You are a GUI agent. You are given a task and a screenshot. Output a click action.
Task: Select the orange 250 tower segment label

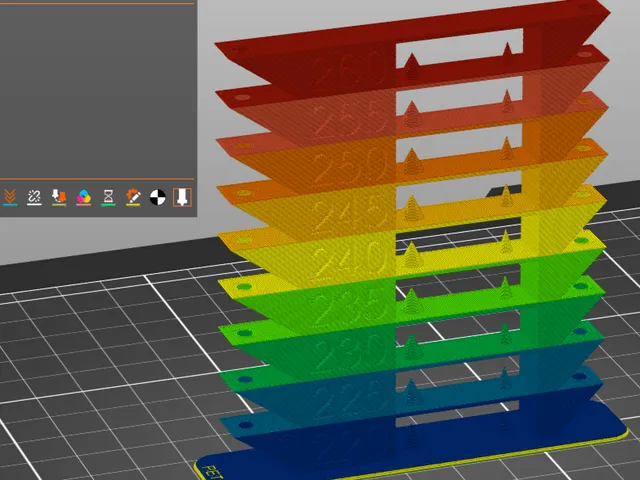351,167
